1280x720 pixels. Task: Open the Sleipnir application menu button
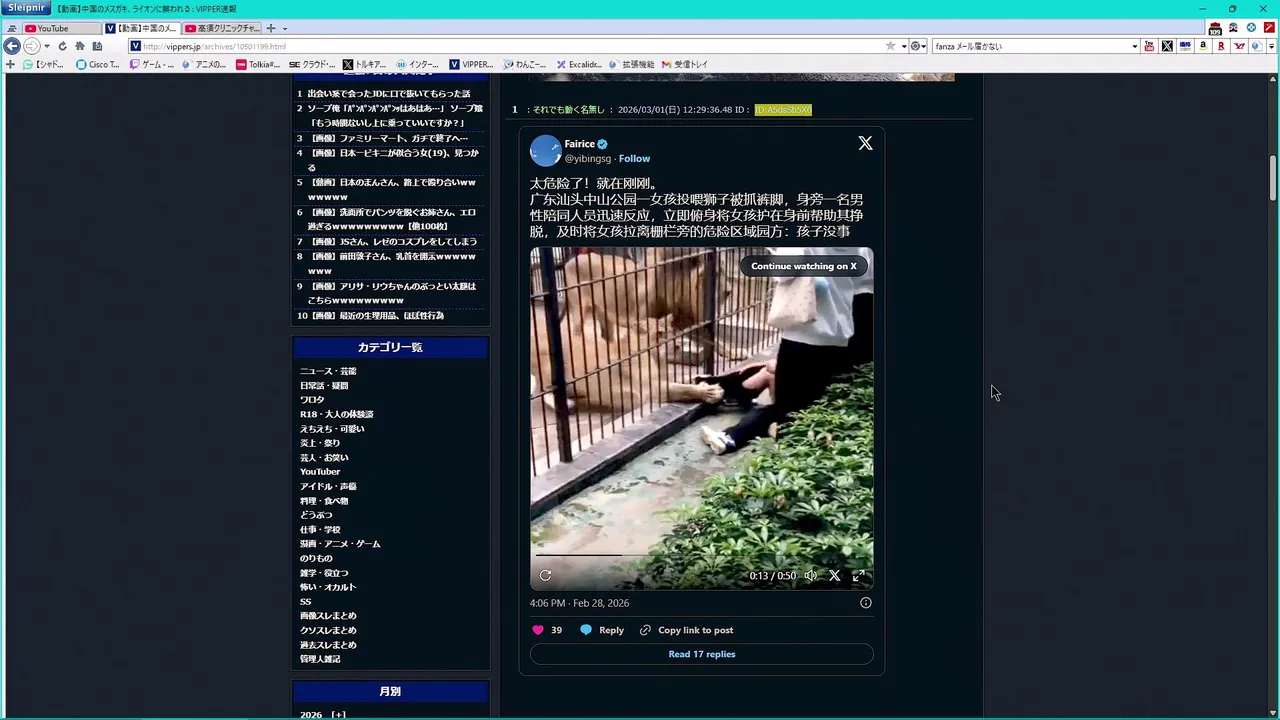[x=24, y=8]
